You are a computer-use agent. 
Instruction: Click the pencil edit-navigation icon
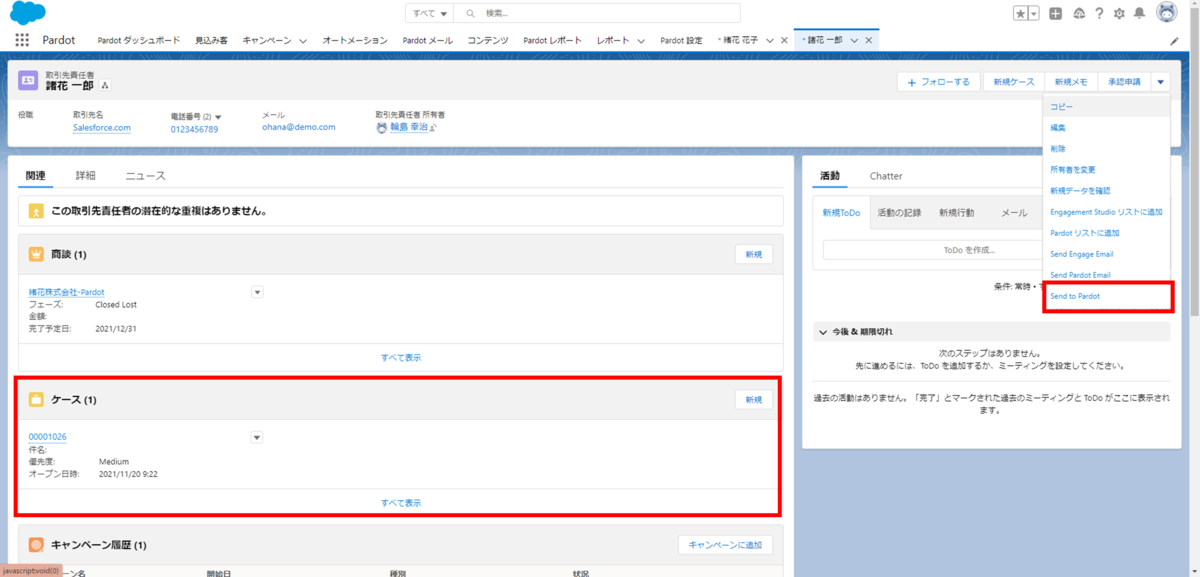pos(1175,41)
